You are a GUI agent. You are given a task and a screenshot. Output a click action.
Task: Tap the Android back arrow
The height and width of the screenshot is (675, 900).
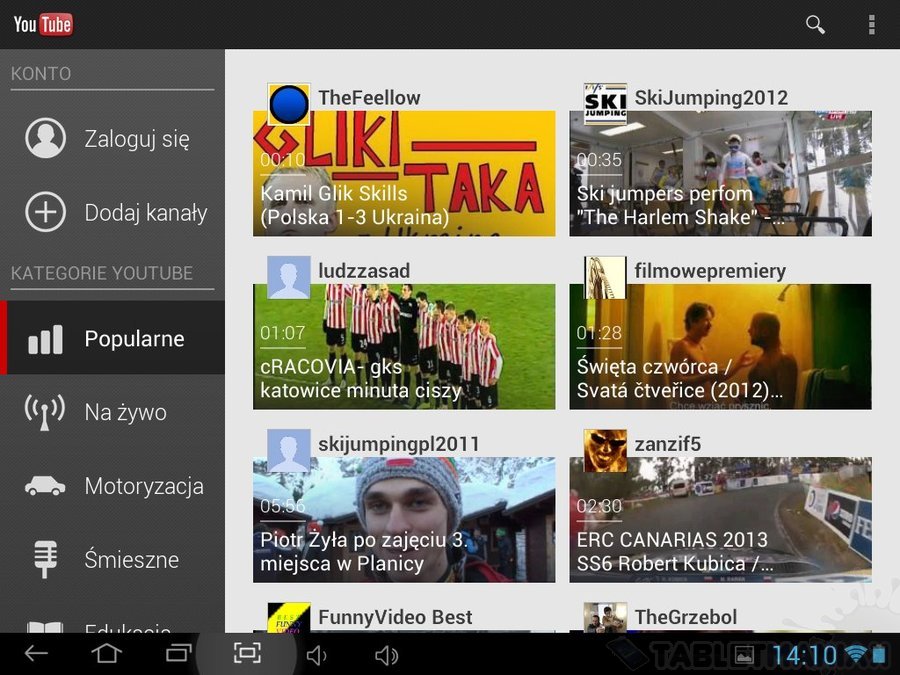(36, 653)
